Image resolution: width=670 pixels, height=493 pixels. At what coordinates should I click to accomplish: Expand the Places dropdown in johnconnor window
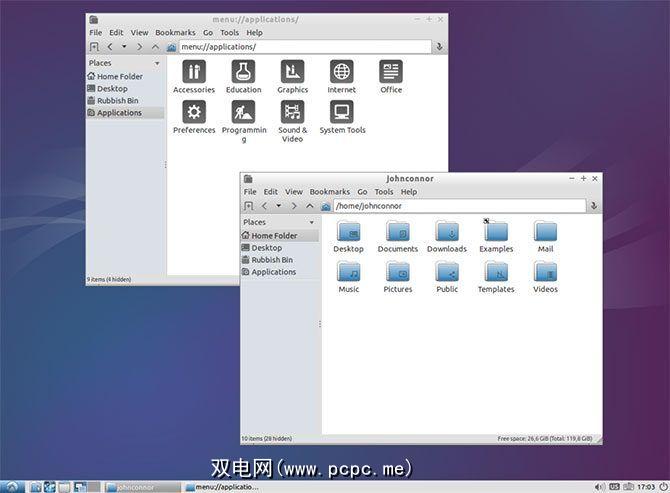312,222
